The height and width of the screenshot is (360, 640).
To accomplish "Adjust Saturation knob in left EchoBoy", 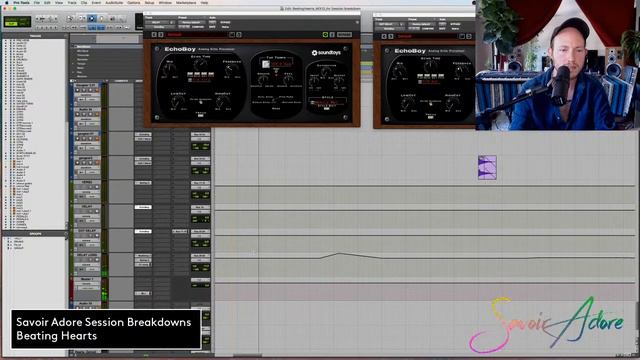I will tap(326, 71).
